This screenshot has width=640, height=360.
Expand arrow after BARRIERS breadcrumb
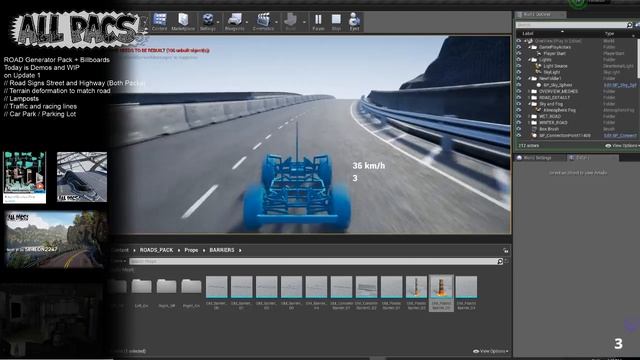(x=240, y=250)
